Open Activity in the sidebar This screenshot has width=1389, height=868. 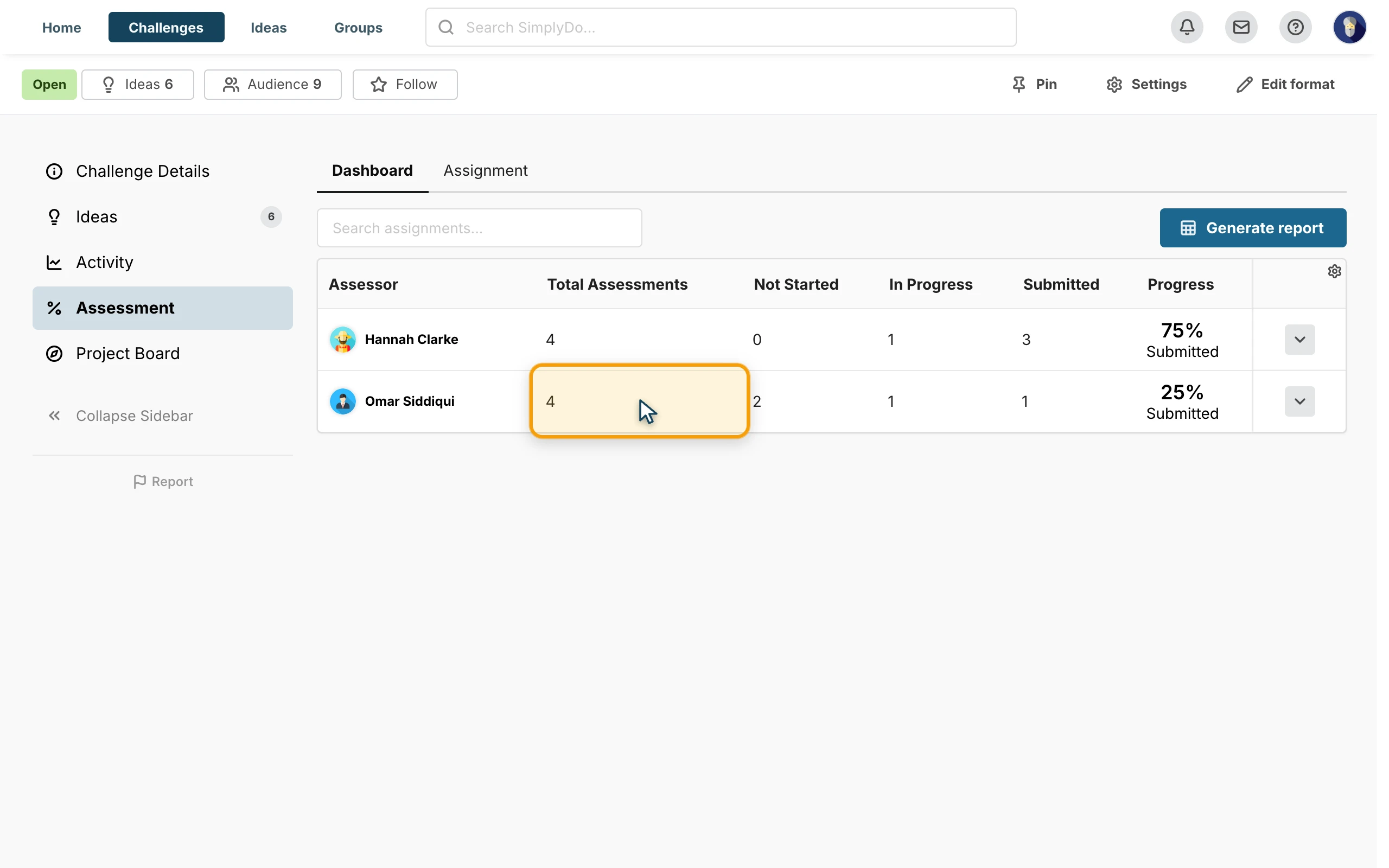(x=162, y=263)
